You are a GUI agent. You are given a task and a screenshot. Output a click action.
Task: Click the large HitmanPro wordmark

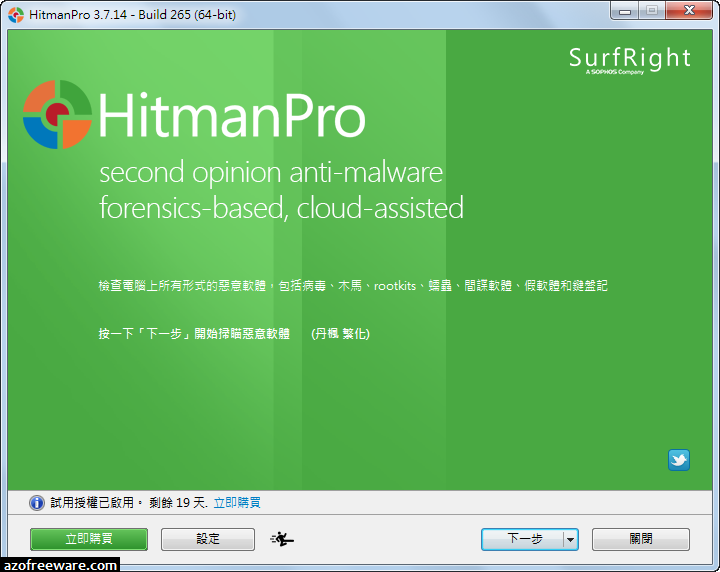tap(232, 115)
